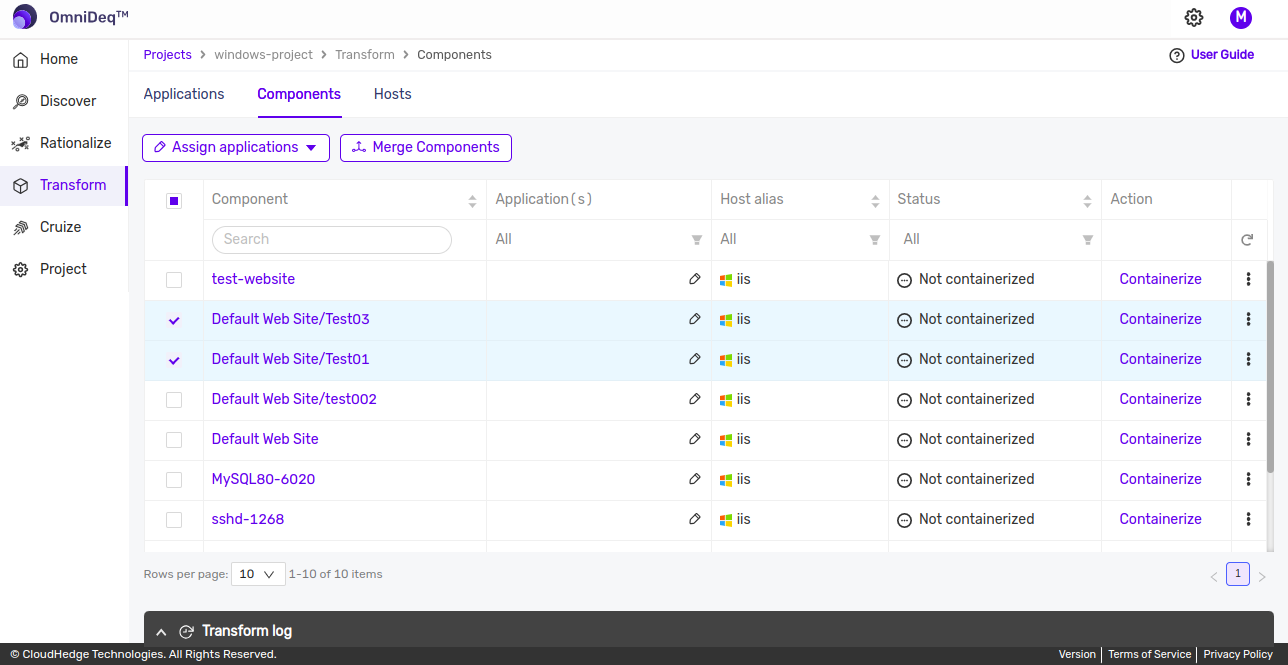Screen dimensions: 1288x665
Task: Toggle the select-all header checkbox
Action: pyautogui.click(x=174, y=201)
